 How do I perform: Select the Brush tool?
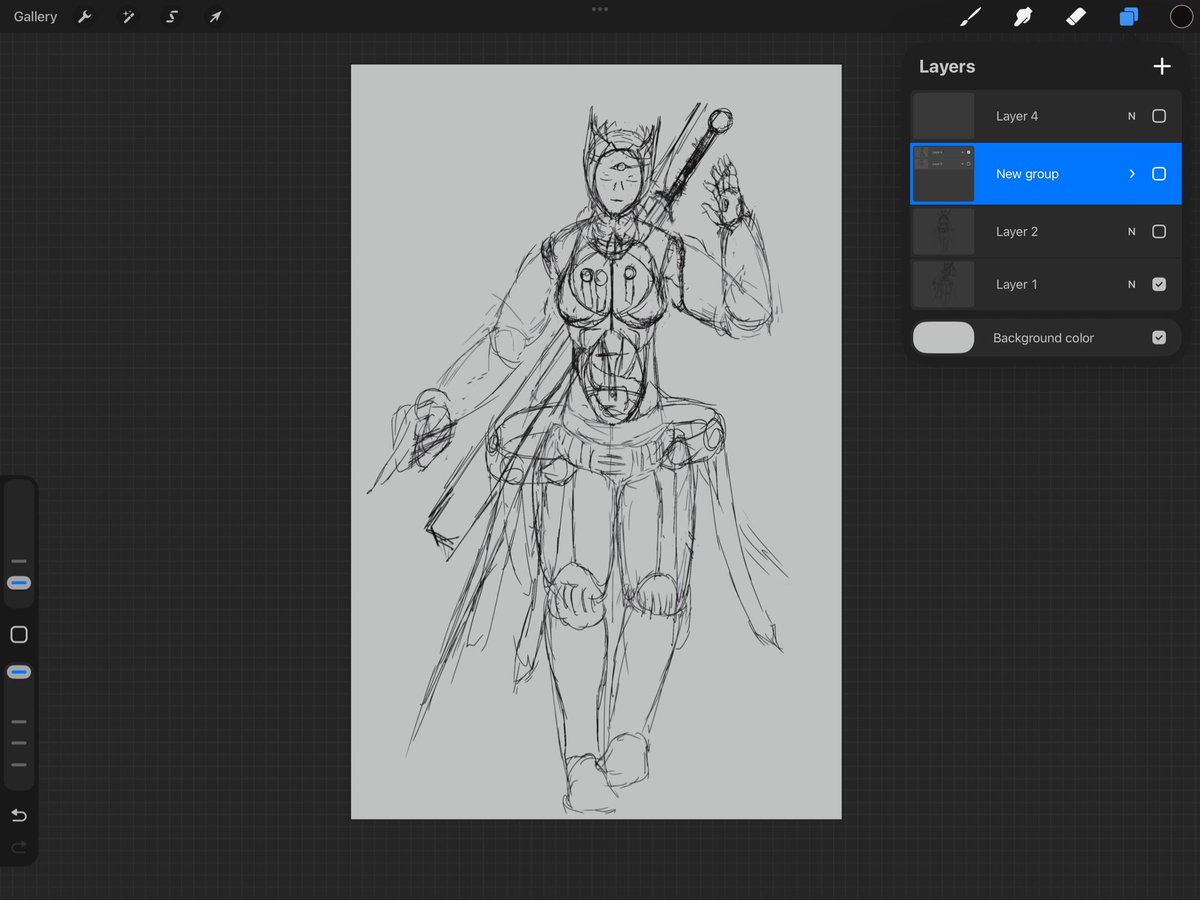(x=969, y=17)
